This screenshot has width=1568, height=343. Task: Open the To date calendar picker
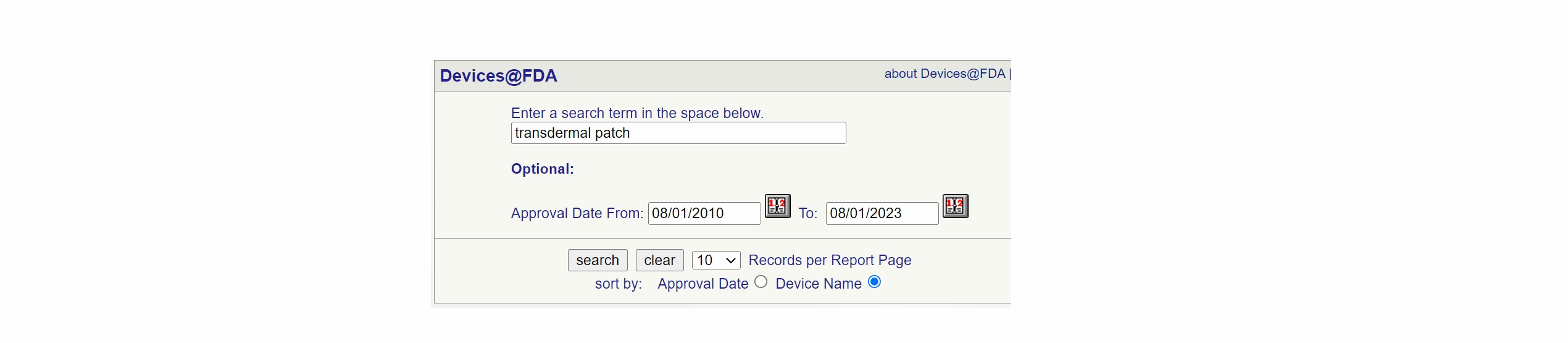pyautogui.click(x=955, y=206)
